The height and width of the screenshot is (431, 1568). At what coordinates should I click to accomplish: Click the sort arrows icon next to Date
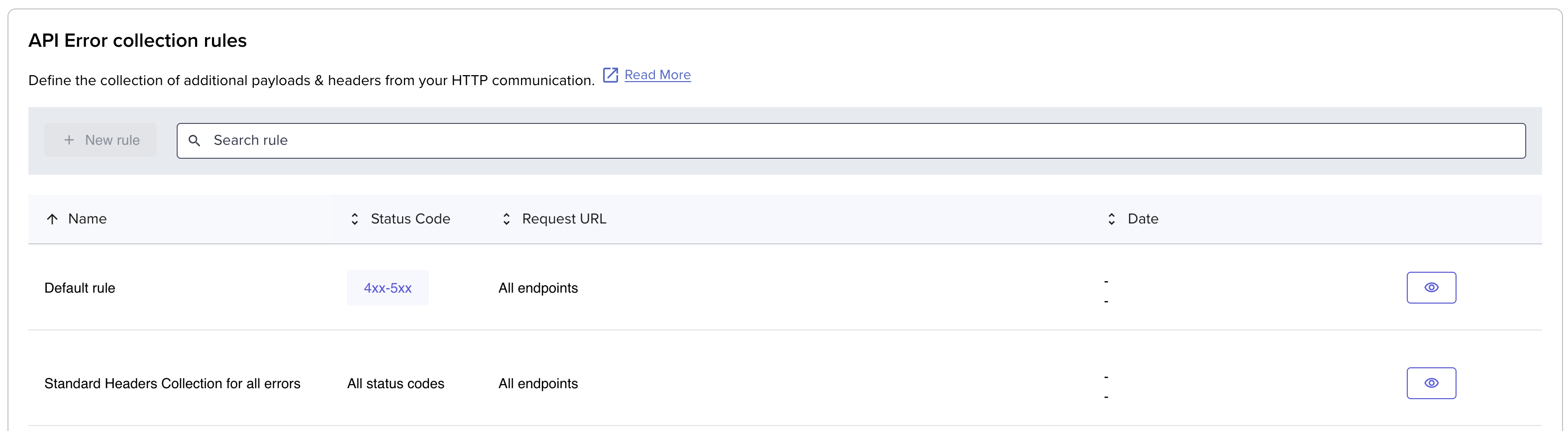click(1112, 219)
